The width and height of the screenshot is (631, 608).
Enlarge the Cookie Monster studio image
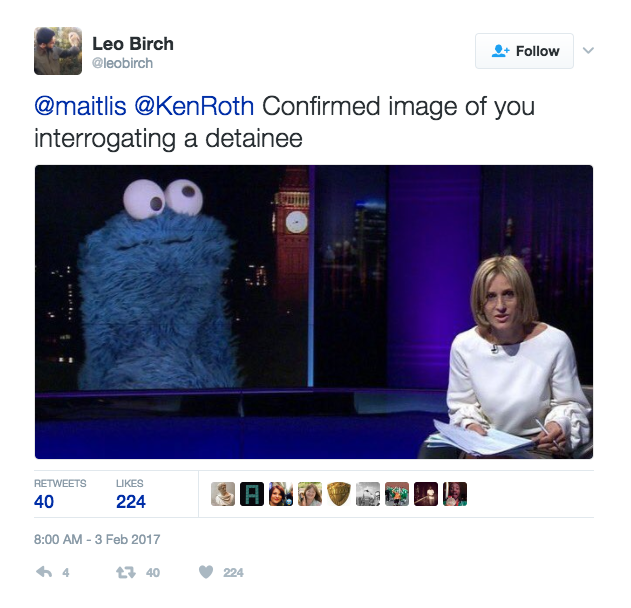(314, 312)
